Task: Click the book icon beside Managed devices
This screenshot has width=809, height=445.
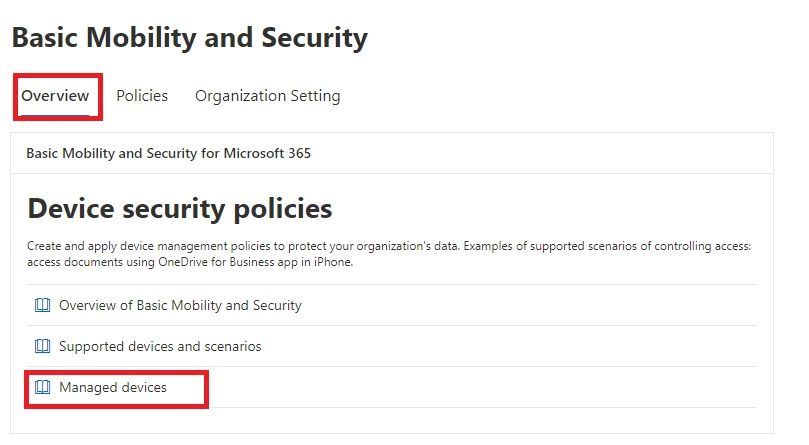Action: pyautogui.click(x=42, y=387)
